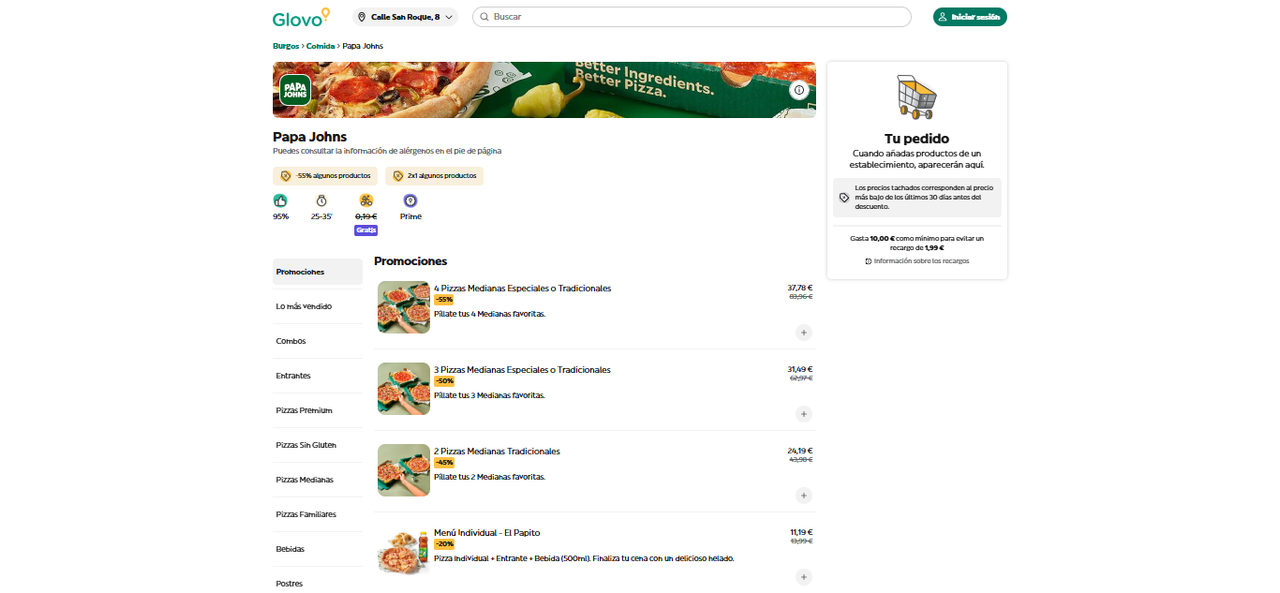
Task: Open Información sobre los recargos link
Action: tap(917, 261)
